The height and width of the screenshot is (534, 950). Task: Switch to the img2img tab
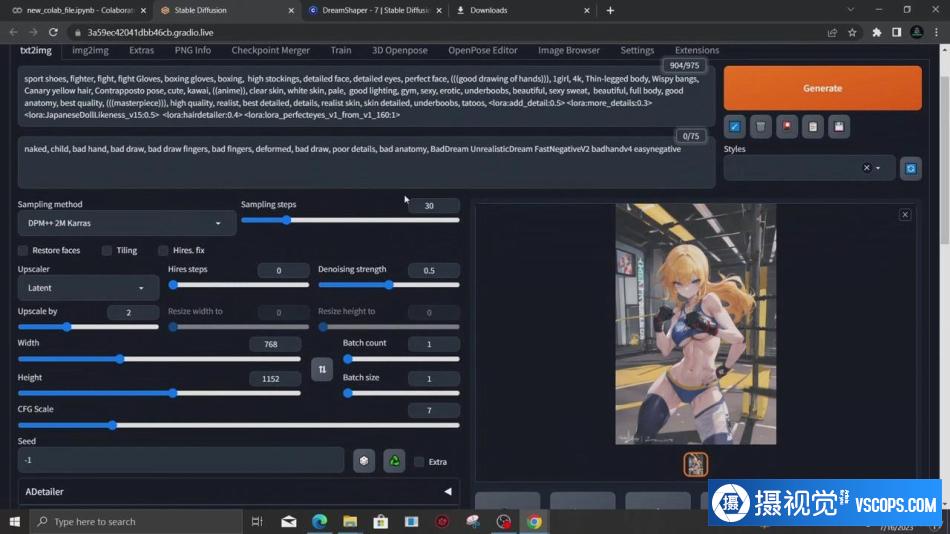pyautogui.click(x=90, y=50)
